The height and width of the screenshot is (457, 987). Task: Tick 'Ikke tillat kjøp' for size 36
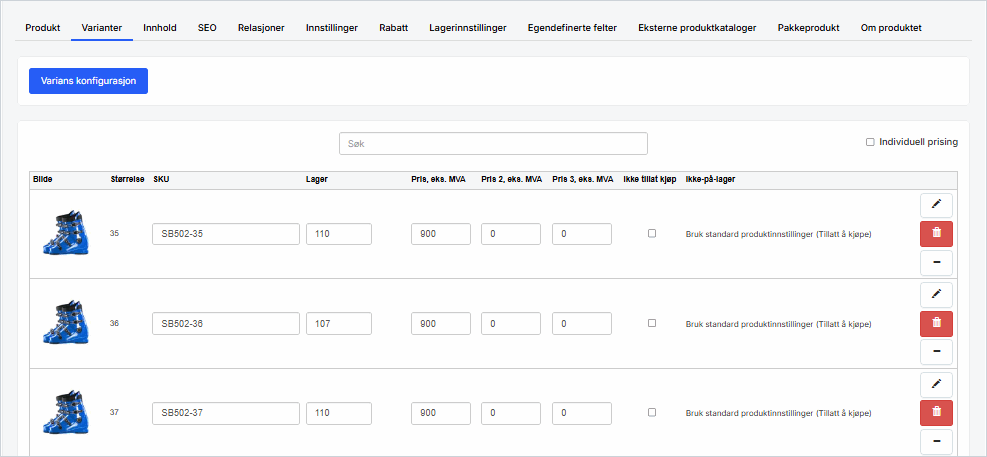652,323
